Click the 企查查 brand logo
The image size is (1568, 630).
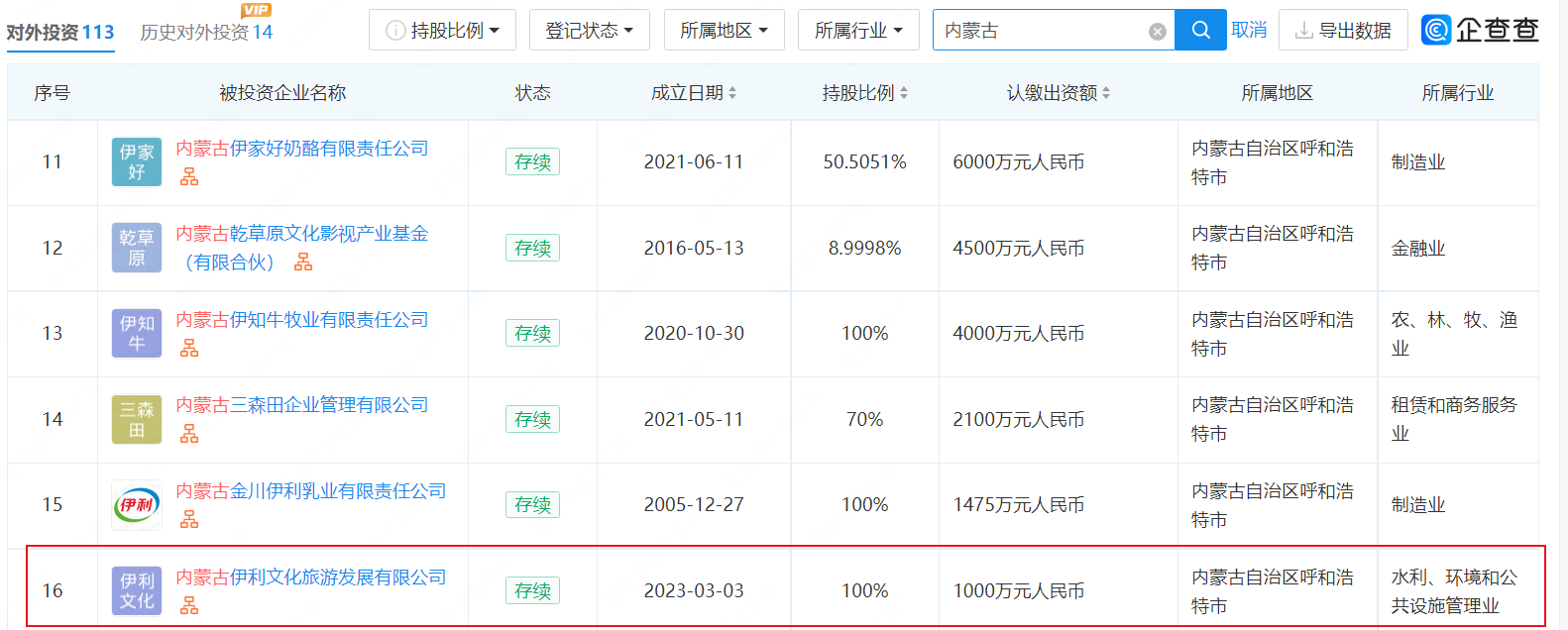[x=1480, y=30]
